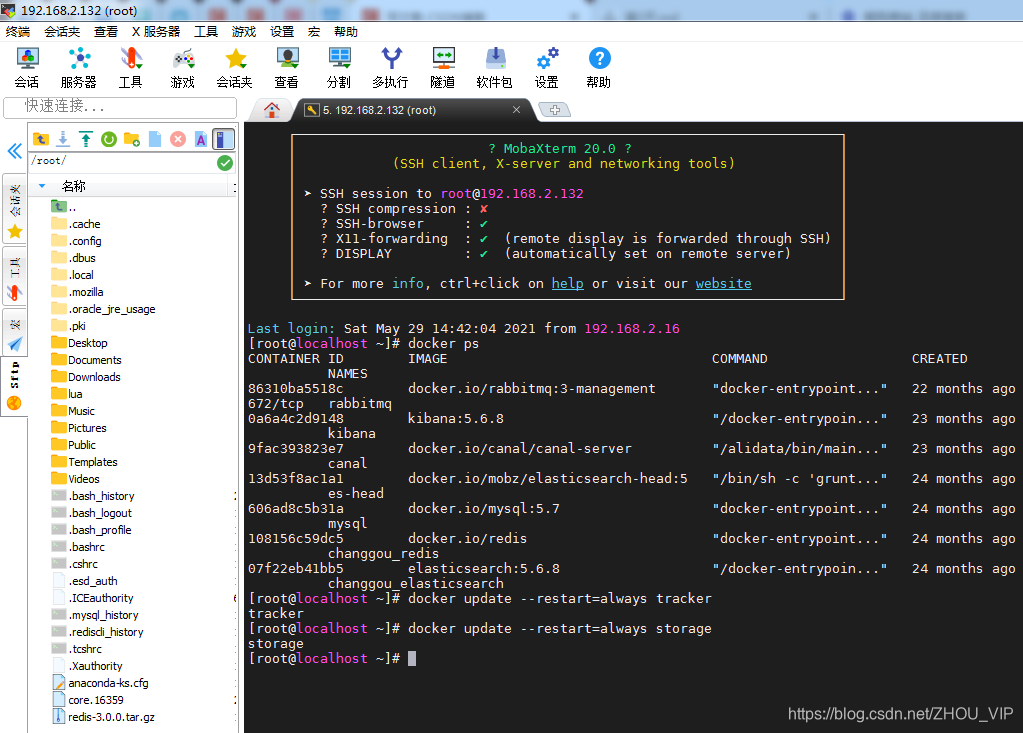Toggle the follow terminal folder button
1023x733 pixels.
point(223,139)
